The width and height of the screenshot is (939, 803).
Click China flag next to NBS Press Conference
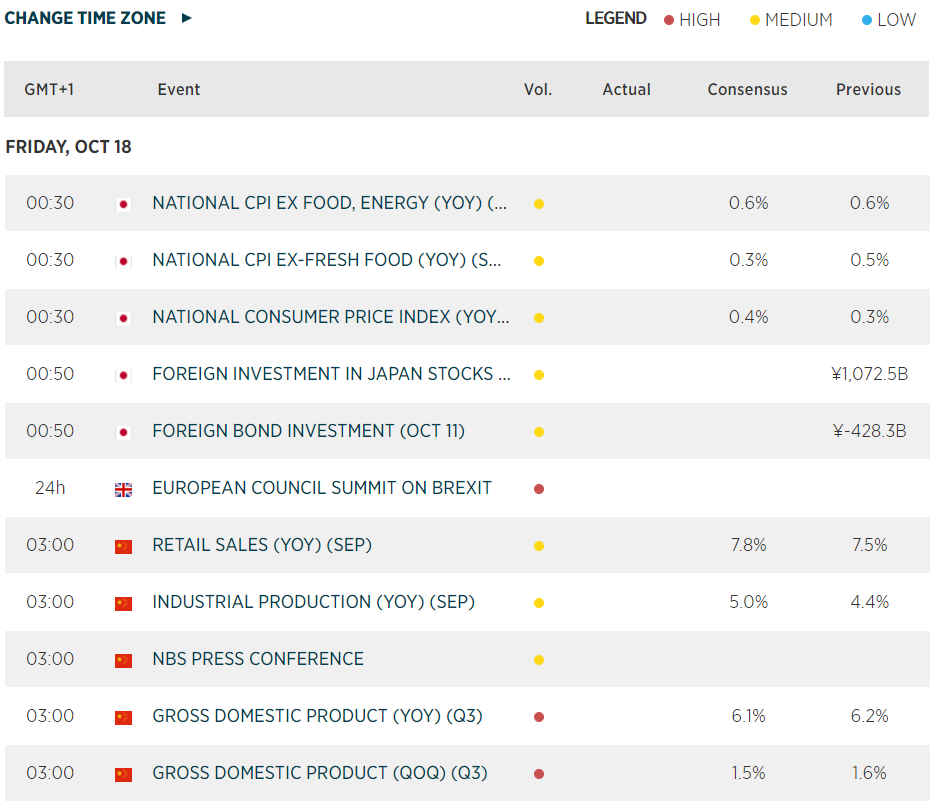pyautogui.click(x=123, y=660)
